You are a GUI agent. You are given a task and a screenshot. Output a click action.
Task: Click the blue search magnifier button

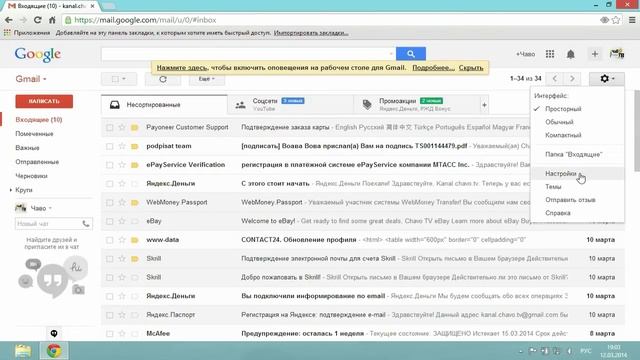pyautogui.click(x=411, y=53)
